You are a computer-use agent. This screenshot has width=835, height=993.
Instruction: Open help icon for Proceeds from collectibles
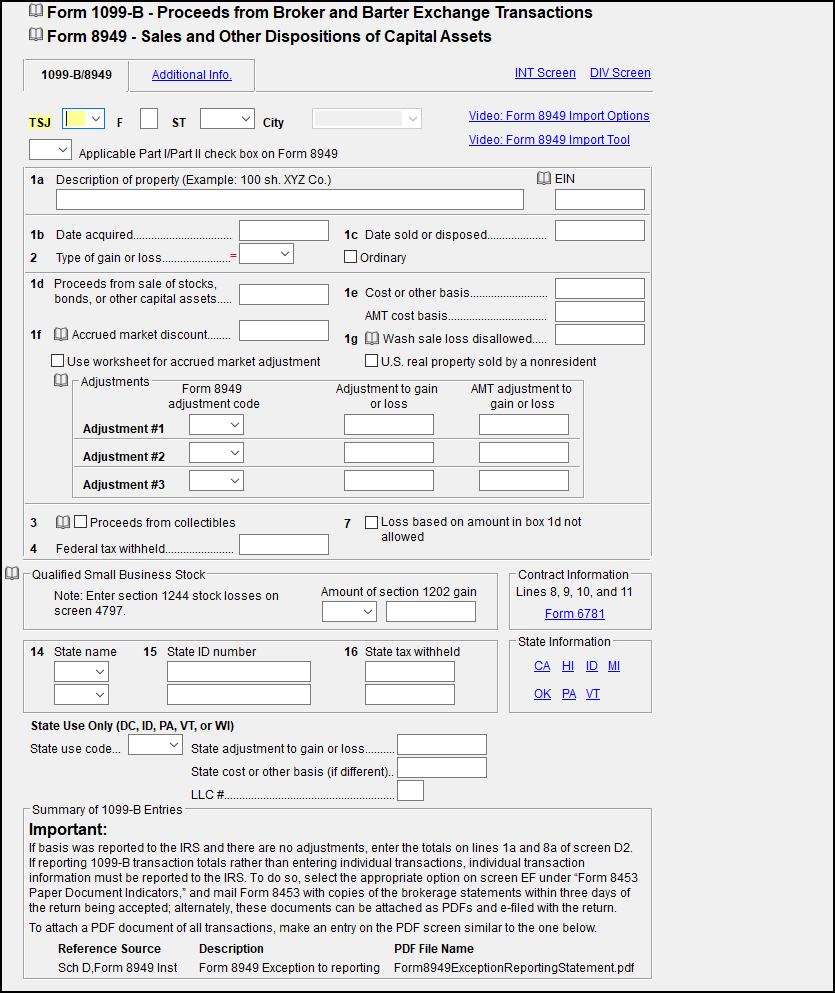(x=63, y=522)
